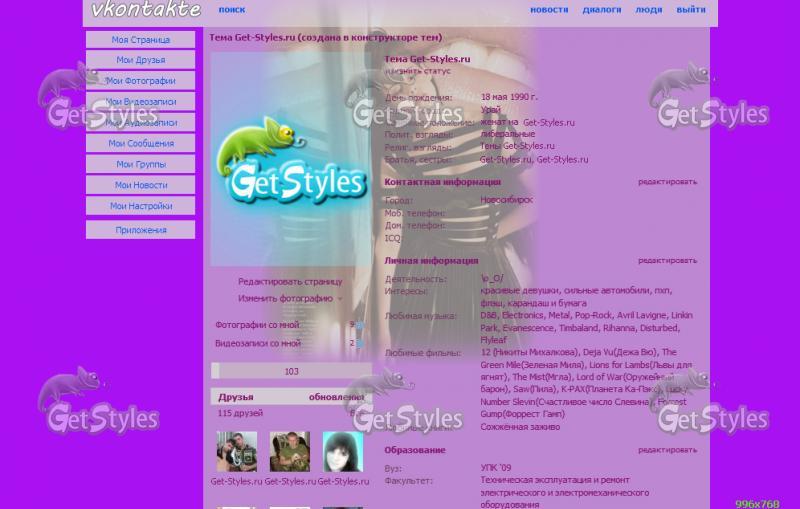This screenshot has width=800, height=509.
Task: Open Мои Сообщения in the sidebar
Action: [140, 143]
